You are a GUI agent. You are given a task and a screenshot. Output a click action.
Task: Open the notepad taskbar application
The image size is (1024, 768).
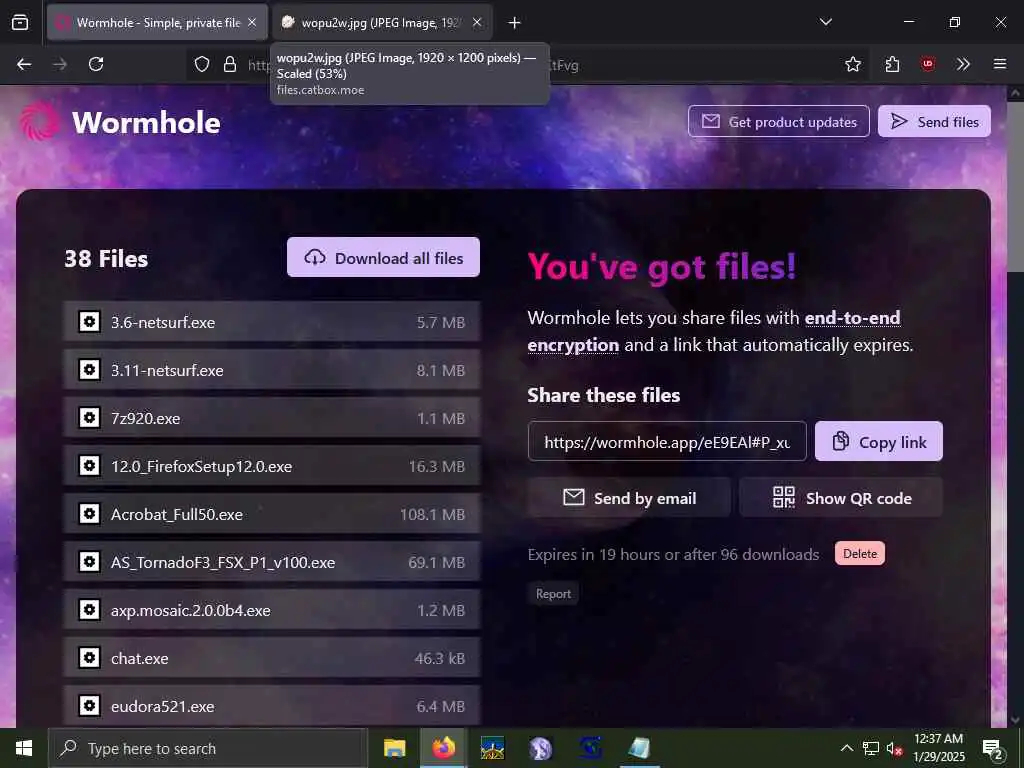coord(639,748)
